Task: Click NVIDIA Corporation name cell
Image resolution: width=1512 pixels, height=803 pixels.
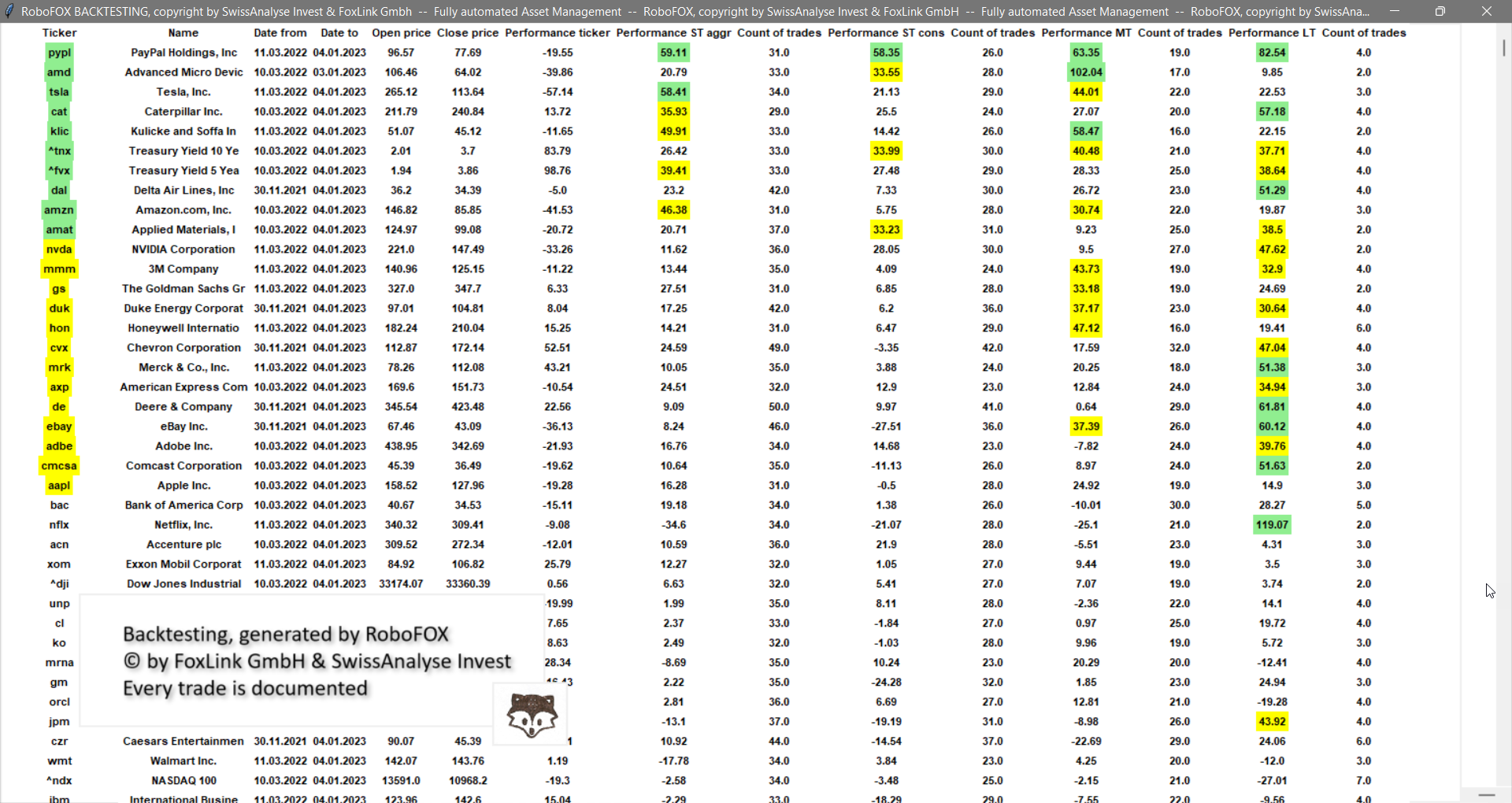Action: tap(183, 250)
